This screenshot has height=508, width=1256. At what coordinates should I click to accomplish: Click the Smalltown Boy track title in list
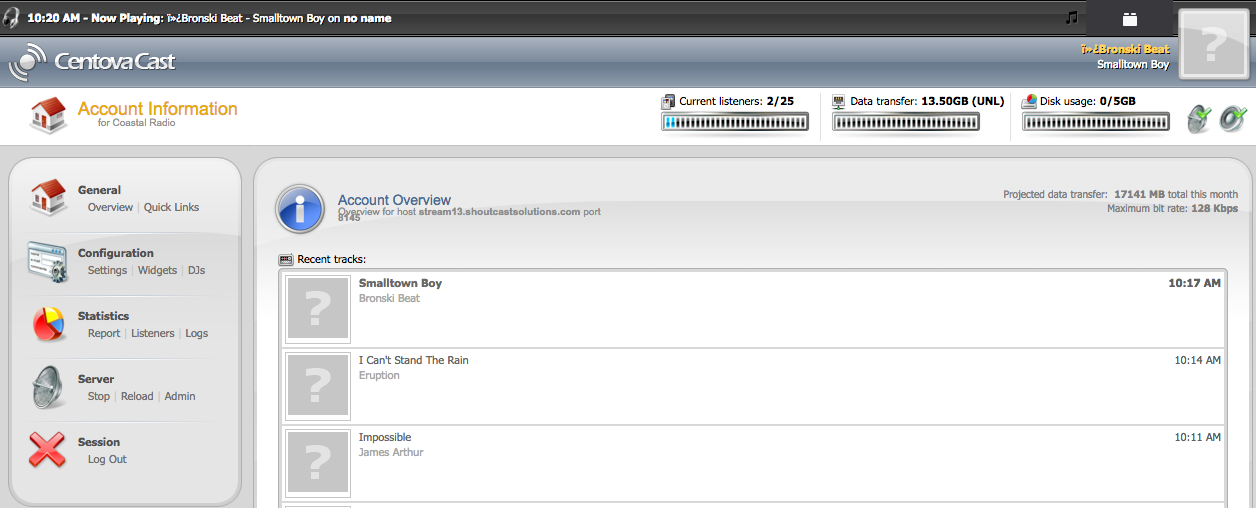(x=400, y=283)
